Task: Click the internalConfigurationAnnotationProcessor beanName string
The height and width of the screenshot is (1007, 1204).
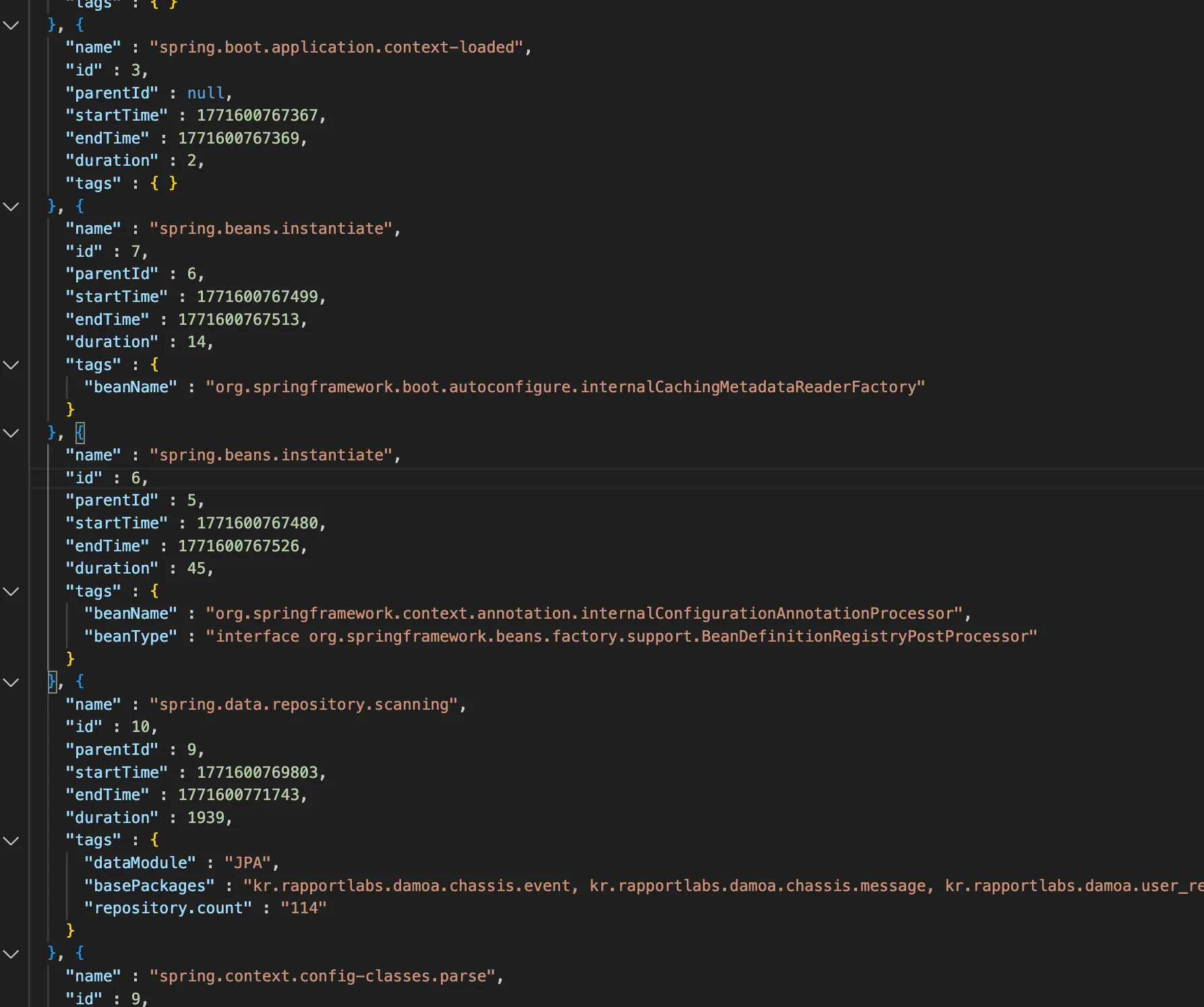Action: 584,613
